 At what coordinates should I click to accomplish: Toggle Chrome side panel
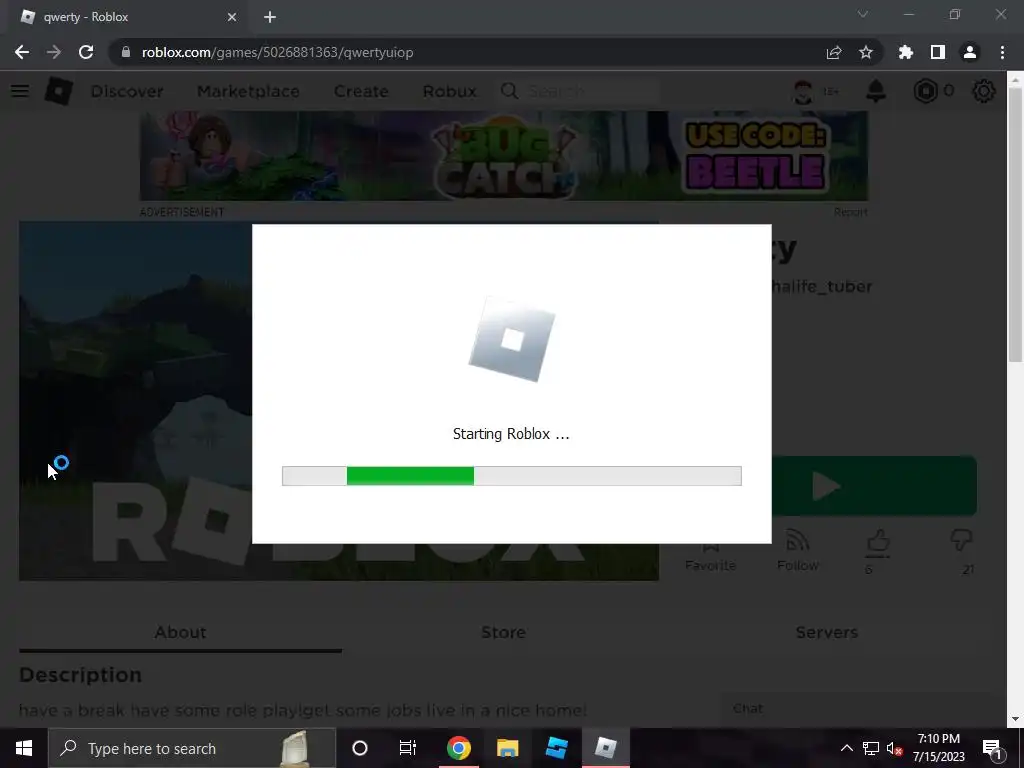pyautogui.click(x=938, y=52)
